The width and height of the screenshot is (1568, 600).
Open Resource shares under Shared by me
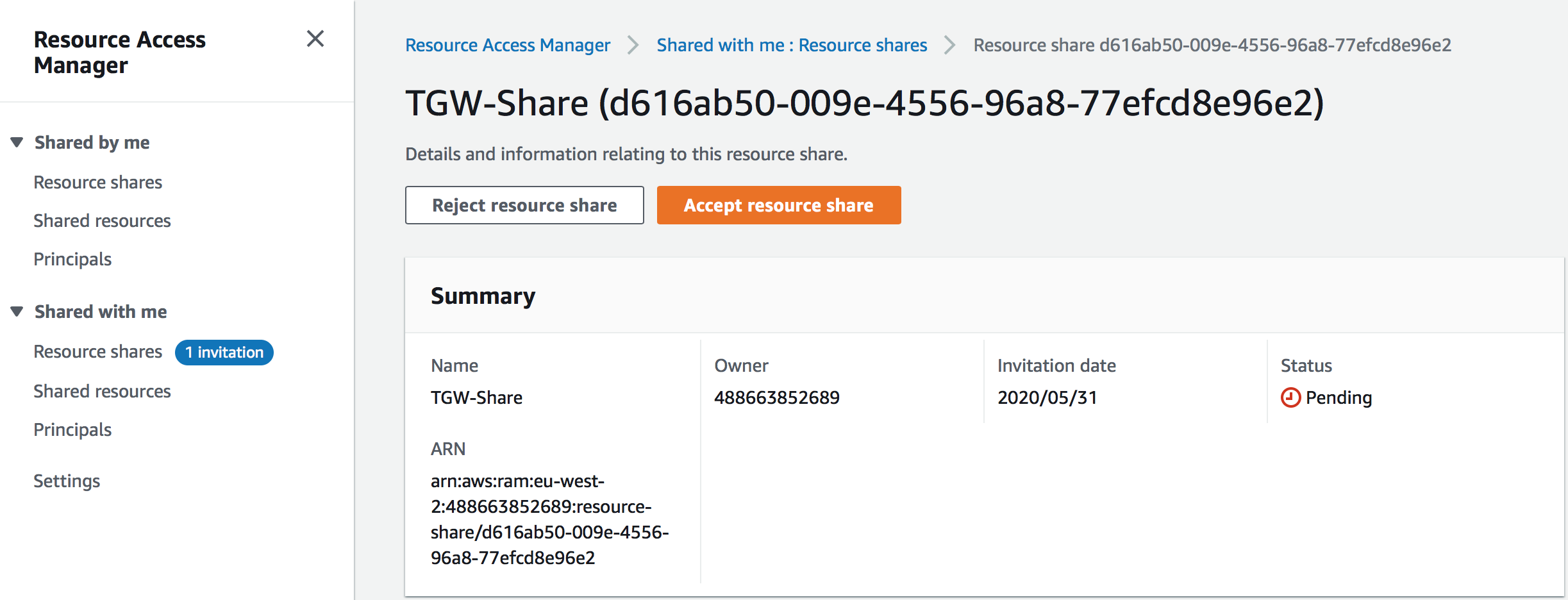pos(97,182)
